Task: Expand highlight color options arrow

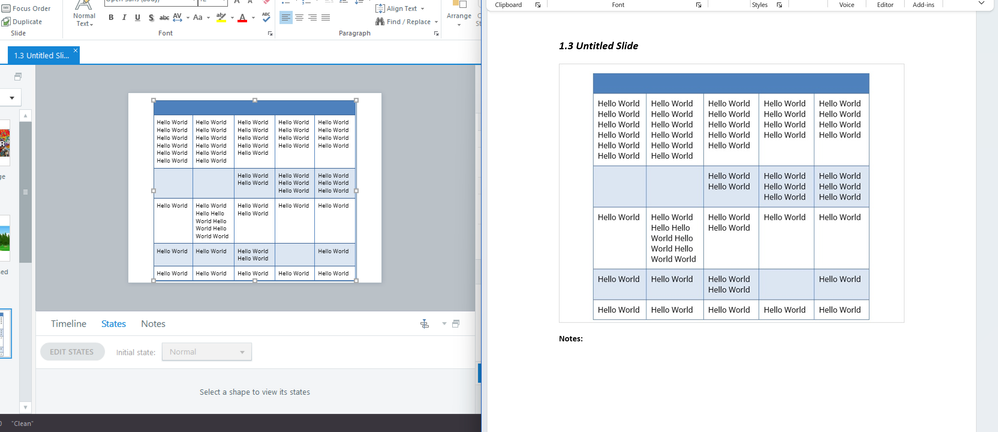Action: pyautogui.click(x=232, y=18)
